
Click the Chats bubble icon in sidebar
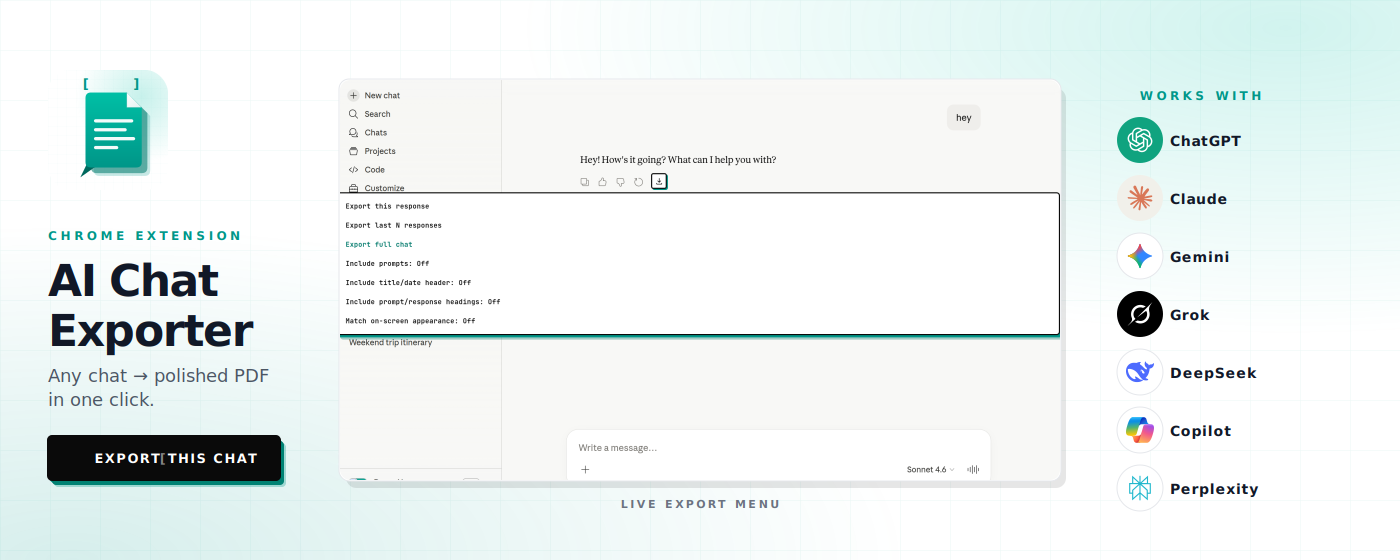tap(353, 133)
